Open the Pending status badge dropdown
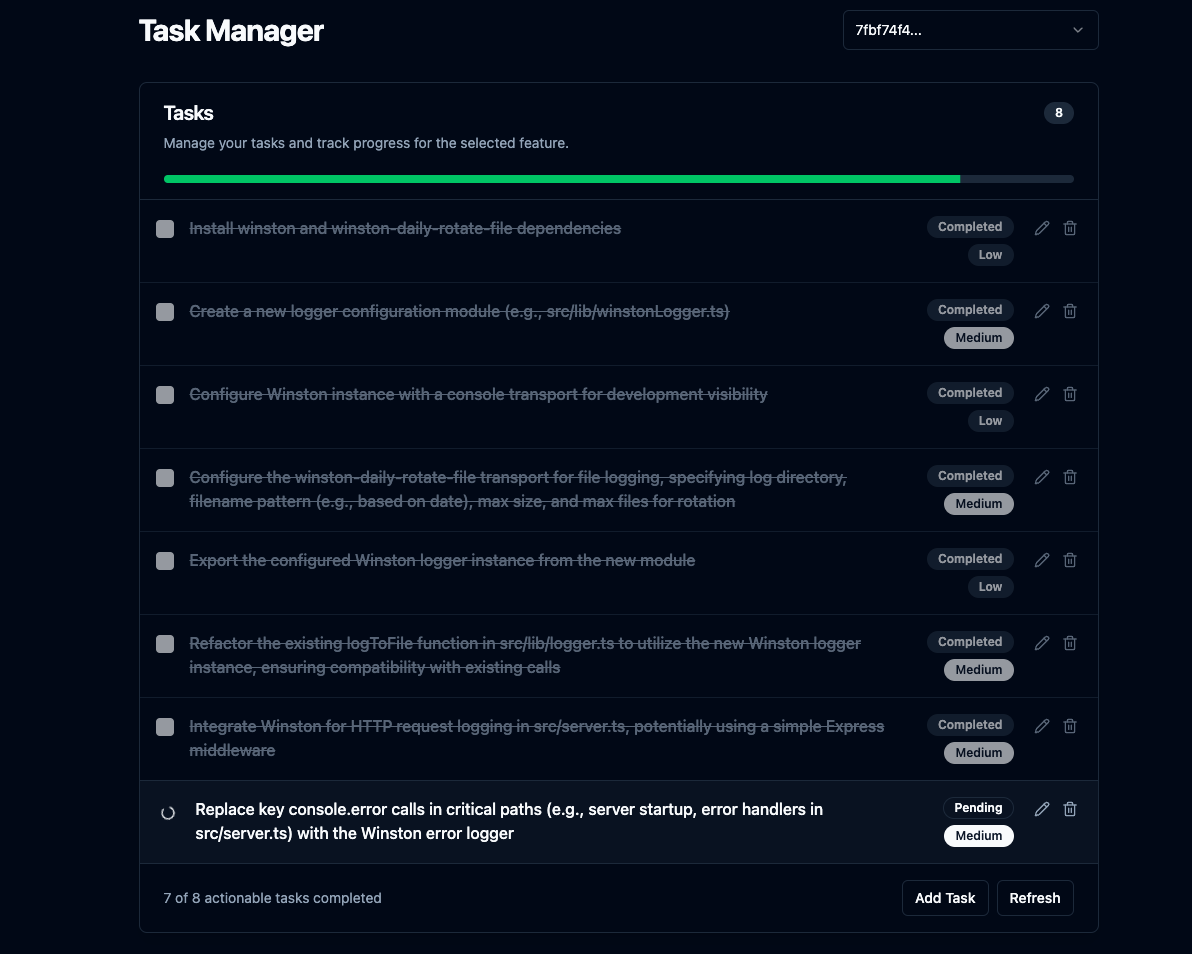Image resolution: width=1192 pixels, height=954 pixels. click(978, 807)
